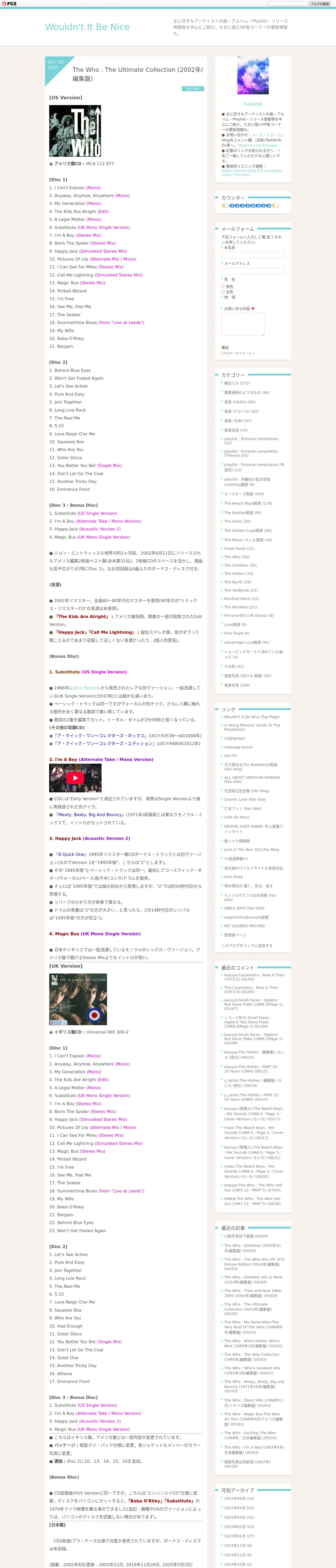Open comment by OMKN on The Who Sell Out

(x=253, y=1201)
